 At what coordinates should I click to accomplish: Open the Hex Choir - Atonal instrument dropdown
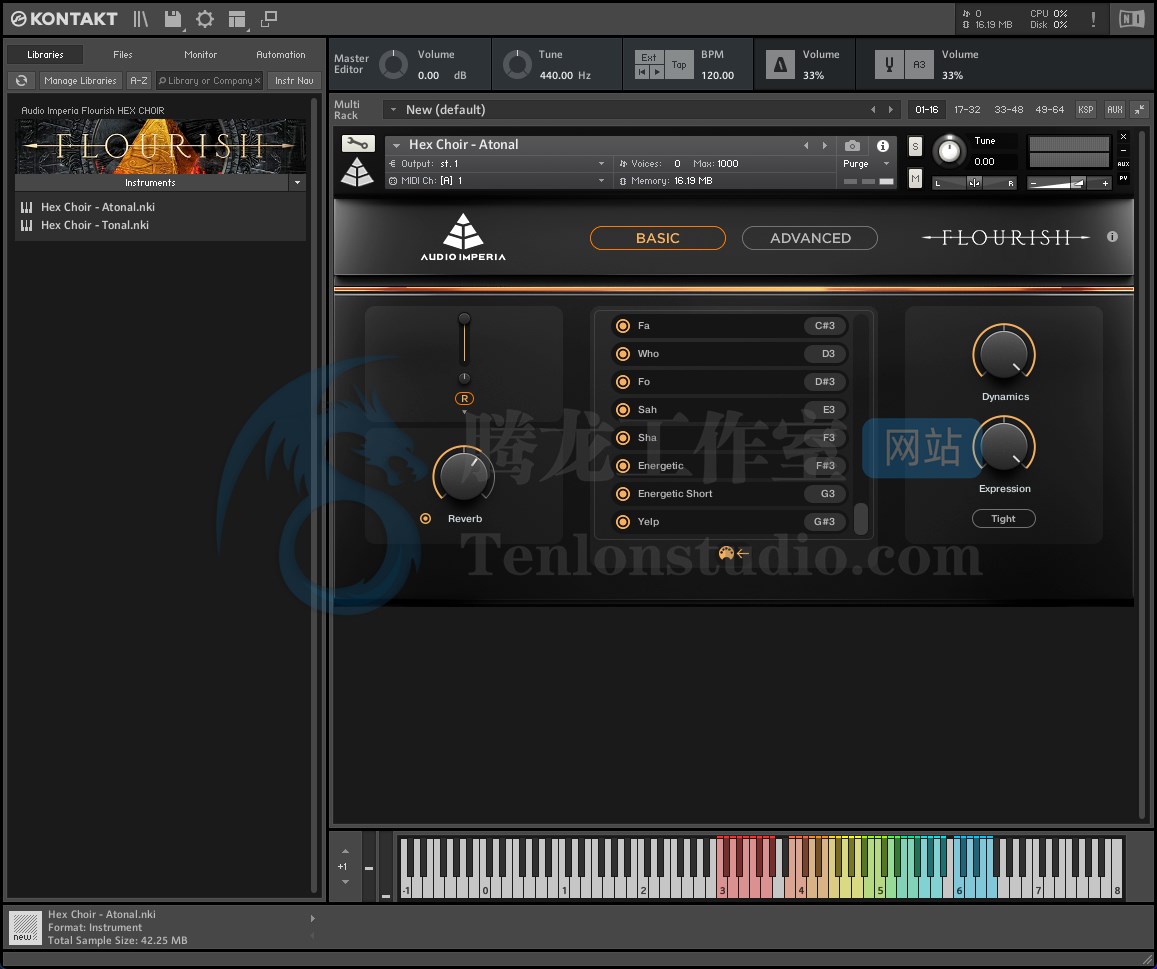(396, 145)
